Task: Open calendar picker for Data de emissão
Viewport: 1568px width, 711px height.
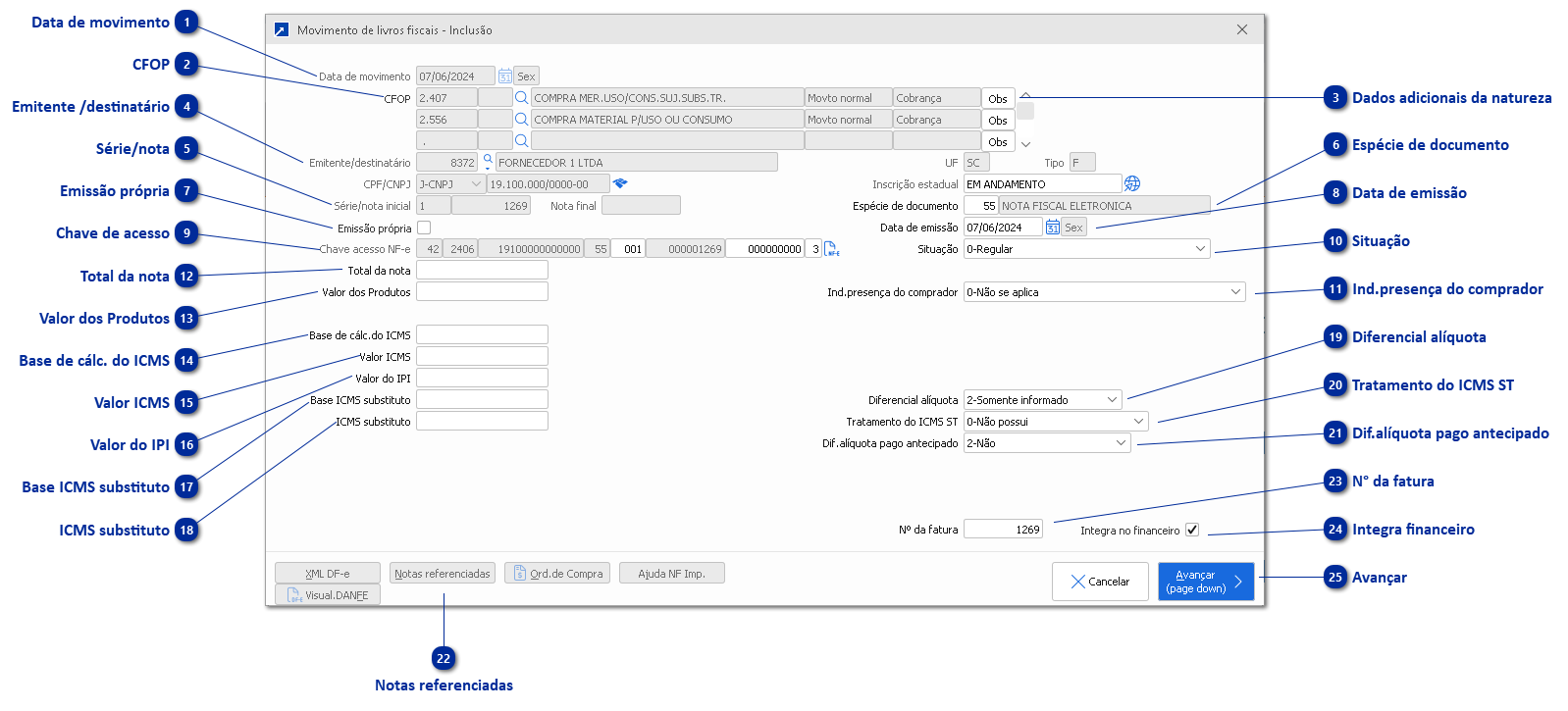Action: point(1052,228)
